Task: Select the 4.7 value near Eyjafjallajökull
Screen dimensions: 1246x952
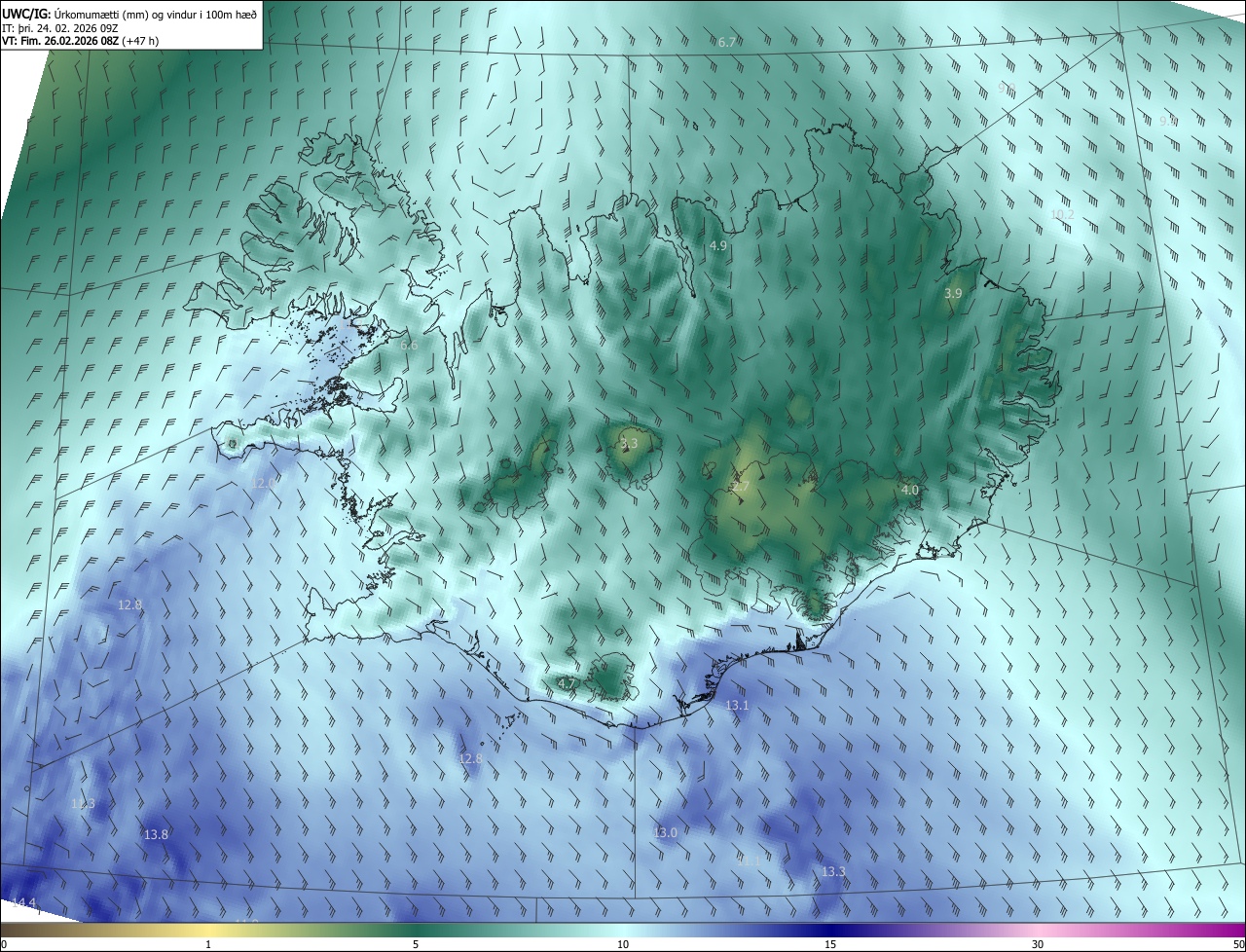Action: (x=567, y=683)
